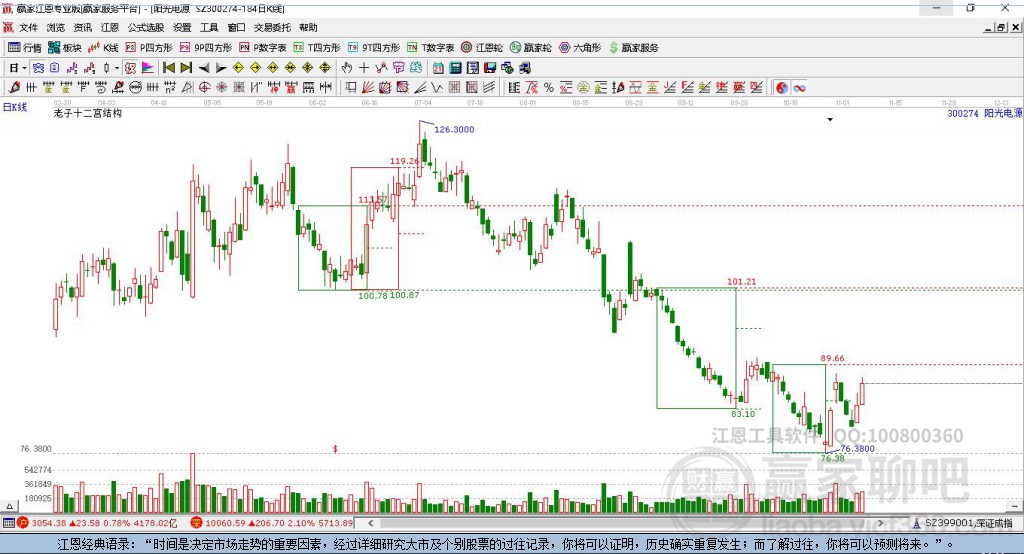Select the percent (%) line tool
1024x554 pixels.
coord(549,87)
